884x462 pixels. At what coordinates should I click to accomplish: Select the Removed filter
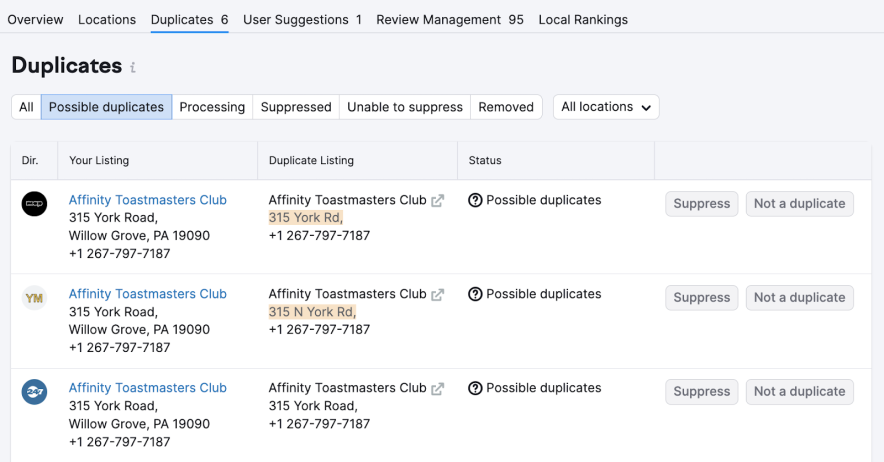(506, 107)
